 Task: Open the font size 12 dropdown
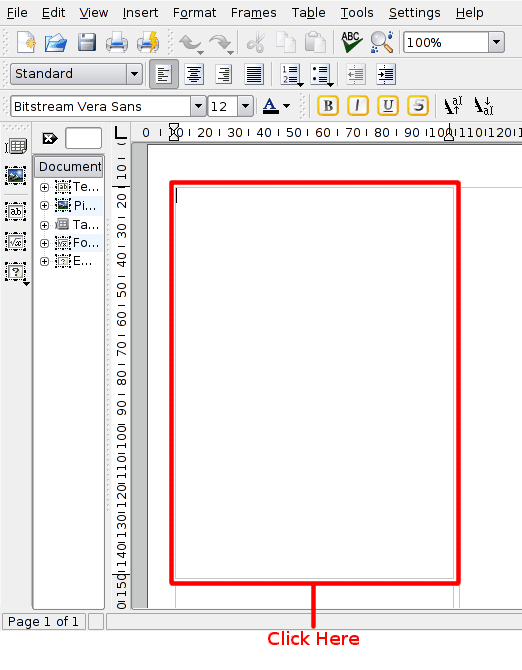click(x=245, y=106)
